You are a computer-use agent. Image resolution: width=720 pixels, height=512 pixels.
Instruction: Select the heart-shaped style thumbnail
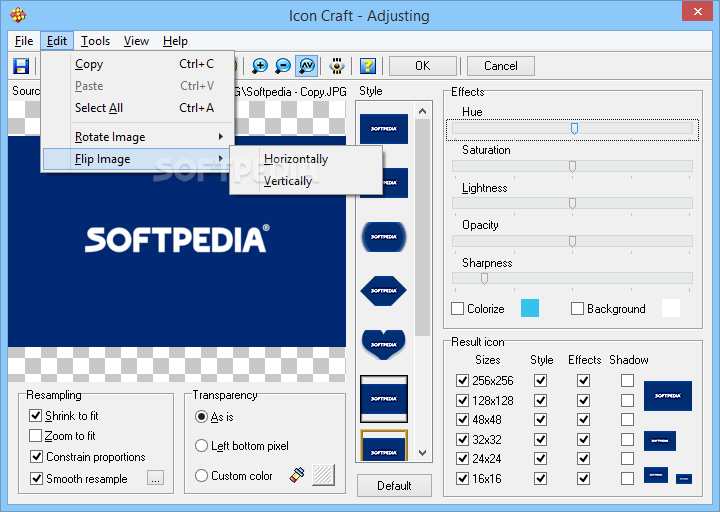click(x=384, y=344)
